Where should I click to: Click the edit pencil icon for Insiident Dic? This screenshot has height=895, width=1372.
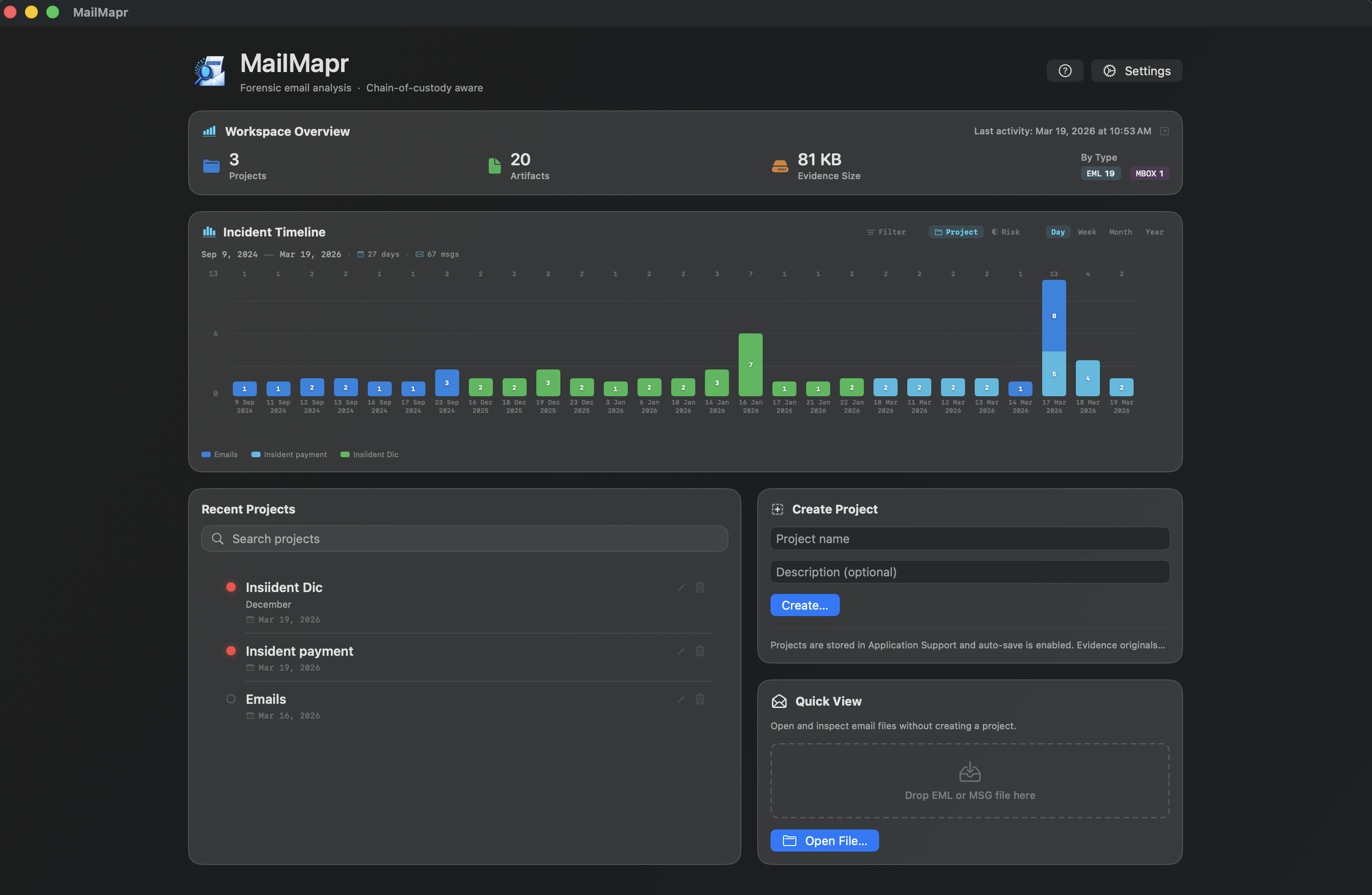tap(681, 587)
